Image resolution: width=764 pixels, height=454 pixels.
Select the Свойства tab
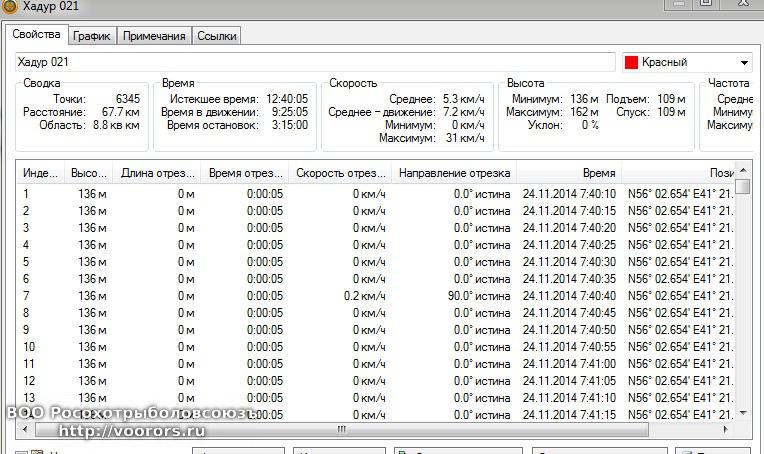[38, 35]
